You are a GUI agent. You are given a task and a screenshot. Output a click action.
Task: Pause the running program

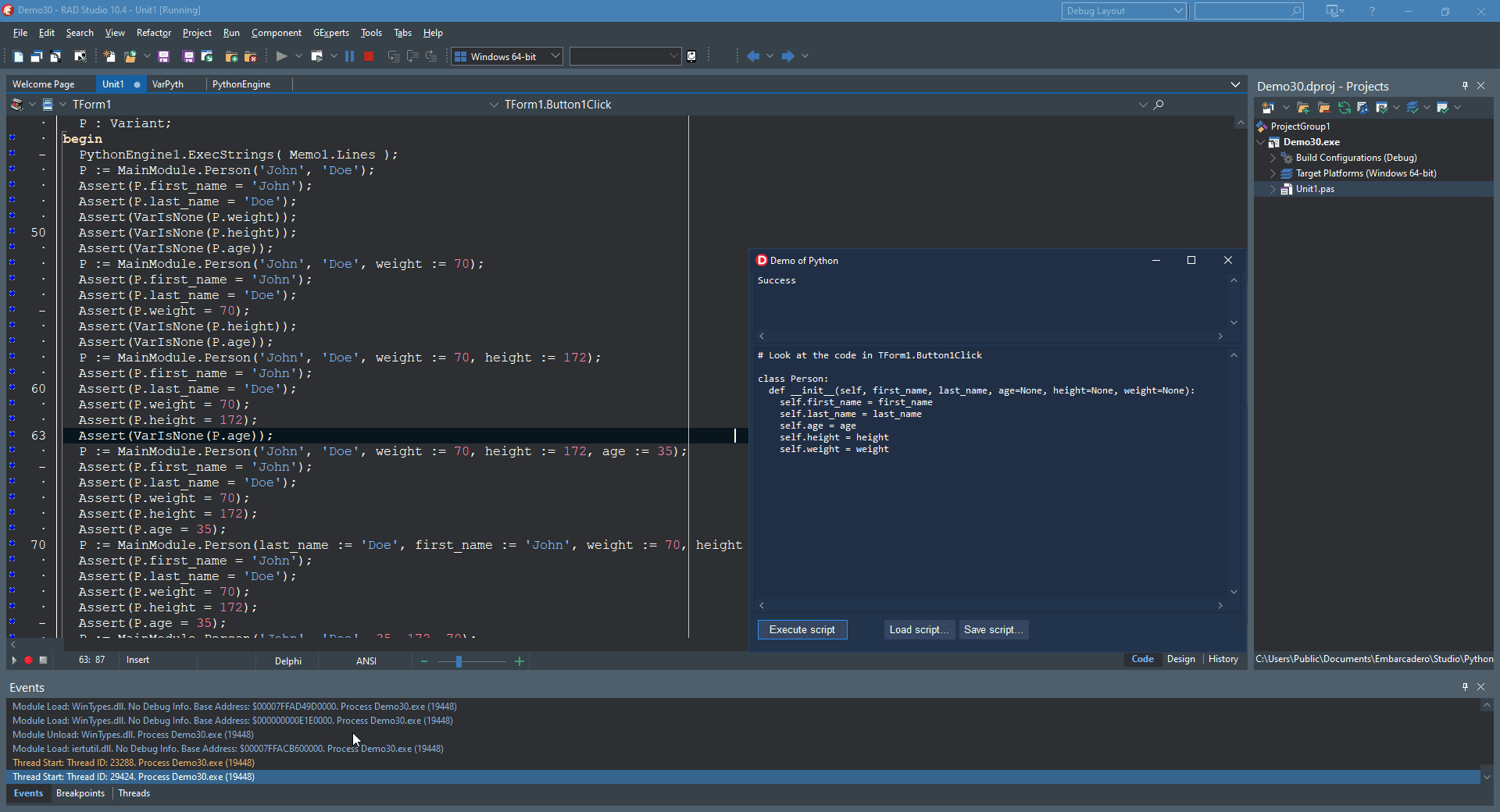pos(349,56)
